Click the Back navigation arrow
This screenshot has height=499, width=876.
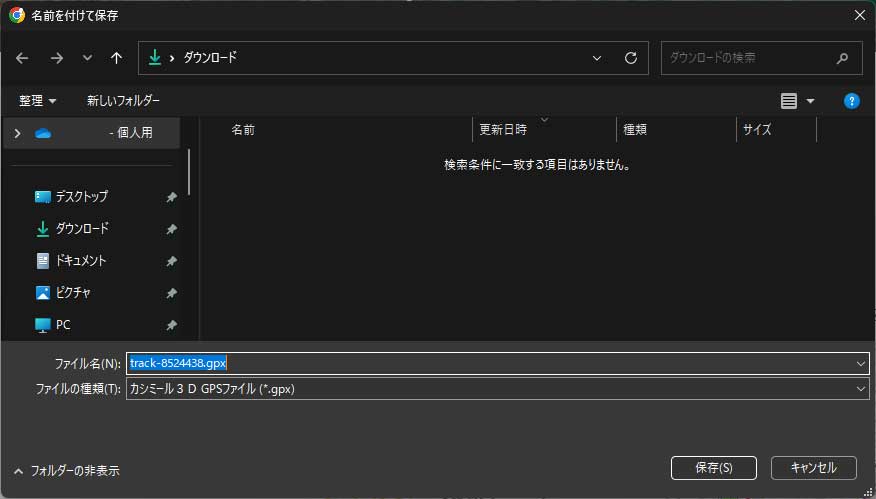22,58
